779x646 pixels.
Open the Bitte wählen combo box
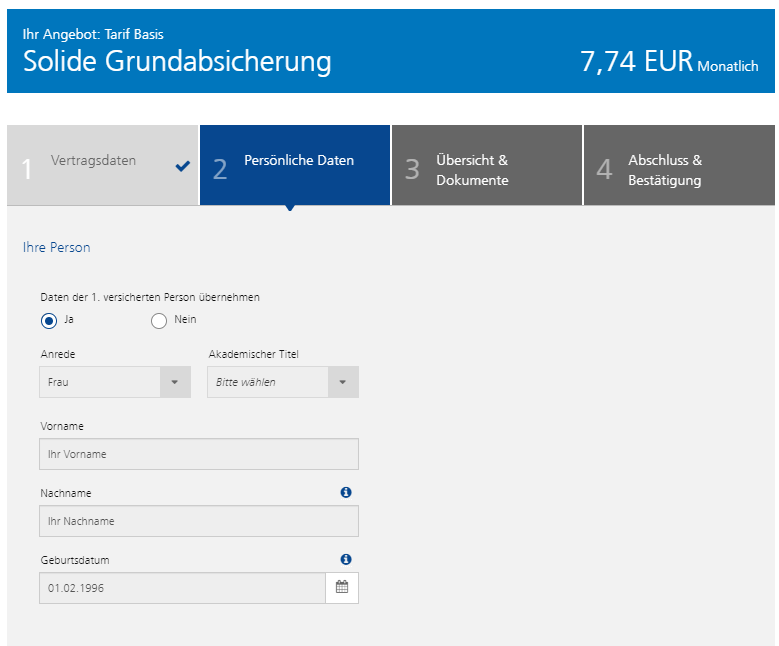tap(283, 382)
